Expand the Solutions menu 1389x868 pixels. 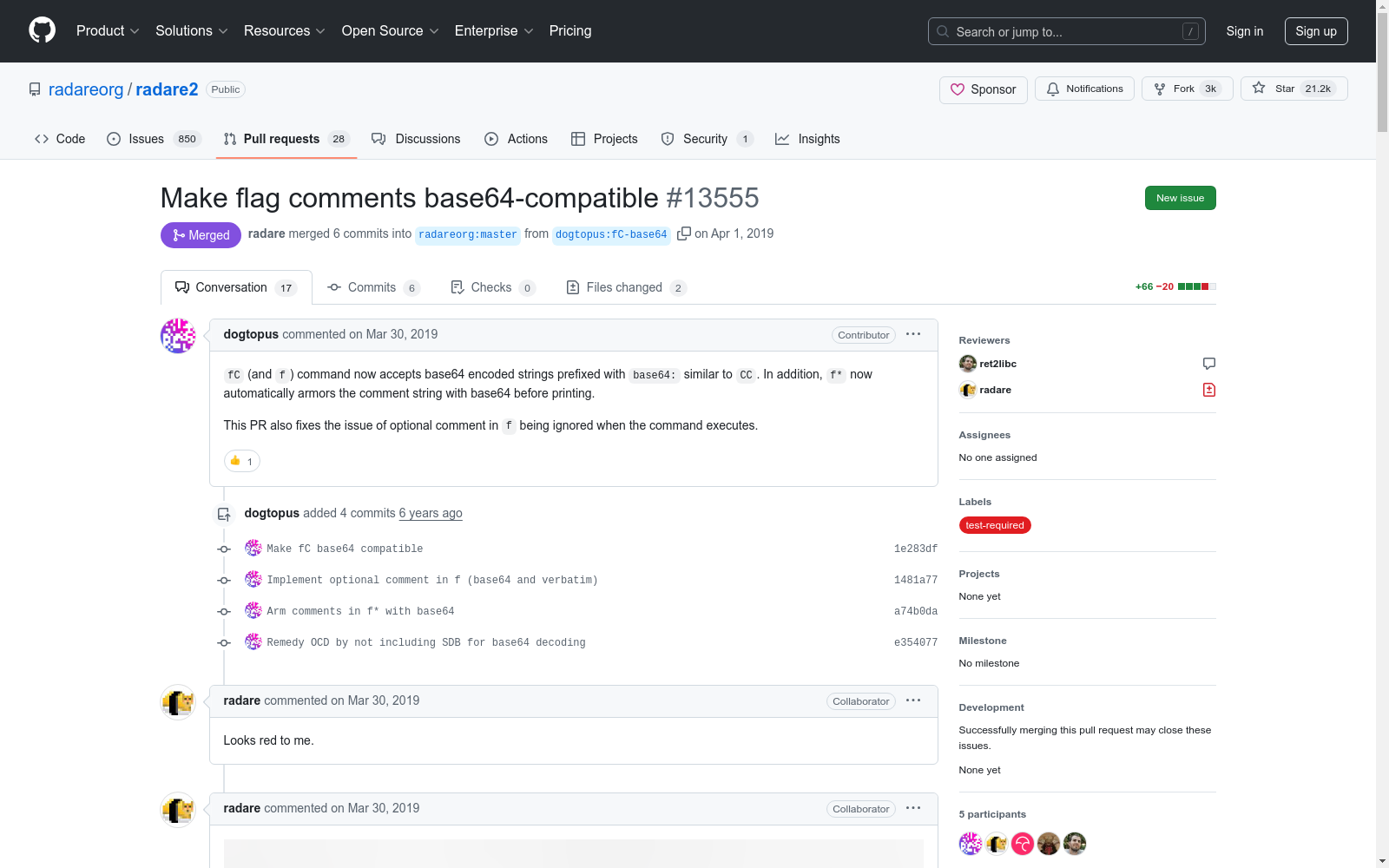[x=192, y=31]
